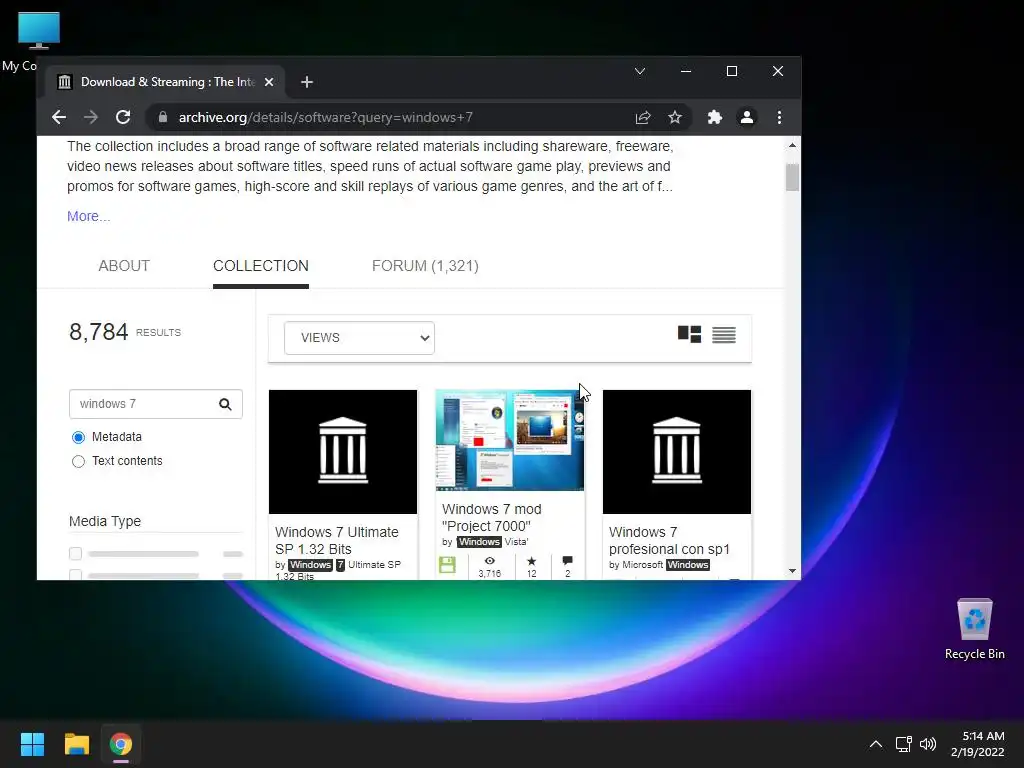
Task: Switch to list view layout
Action: pyautogui.click(x=724, y=334)
